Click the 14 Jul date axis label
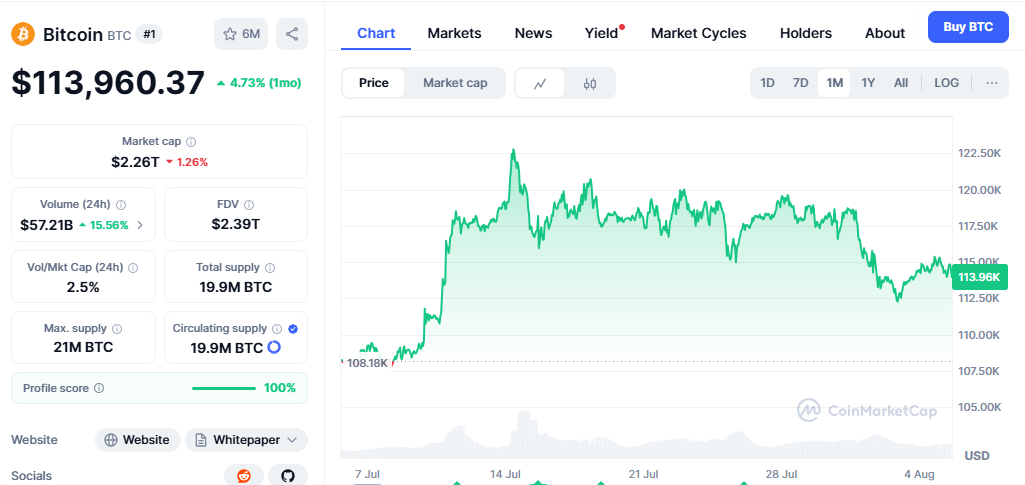Screen dimensions: 1025x485 [505, 474]
